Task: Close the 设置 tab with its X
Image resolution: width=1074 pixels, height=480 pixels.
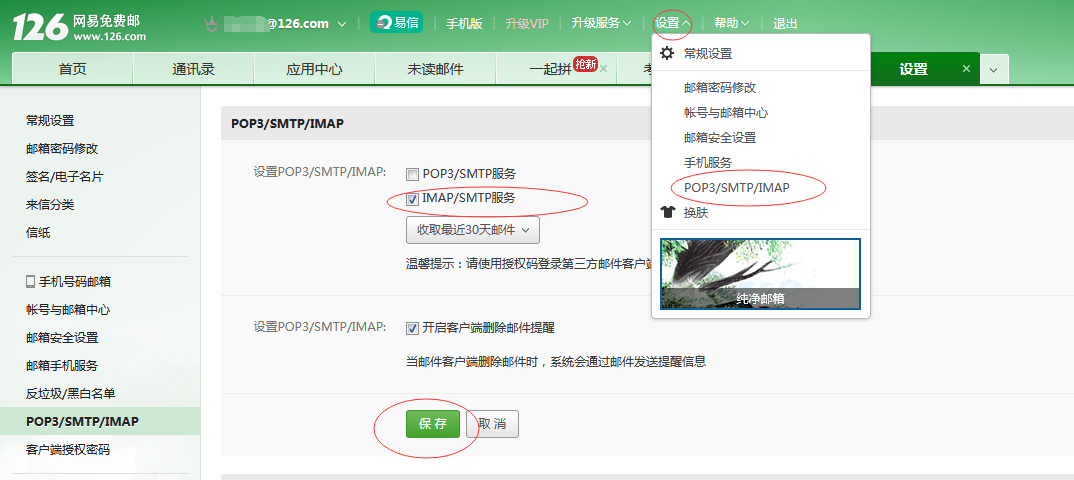Action: 966,69
